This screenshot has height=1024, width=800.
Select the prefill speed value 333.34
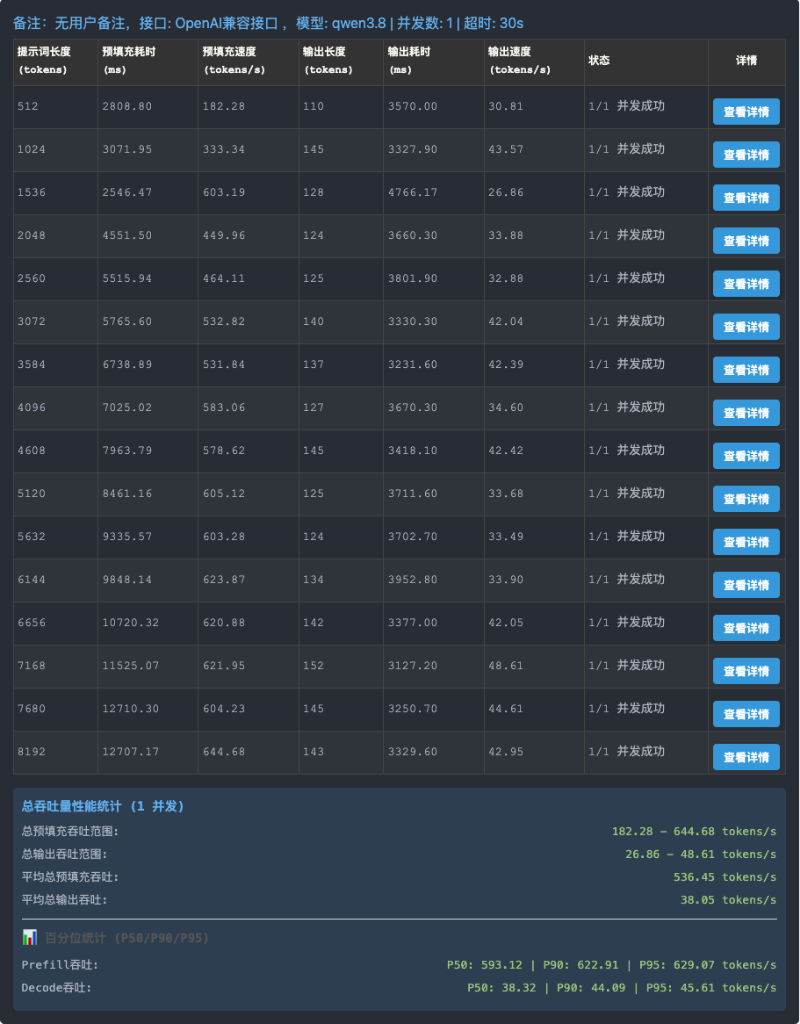pyautogui.click(x=224, y=150)
